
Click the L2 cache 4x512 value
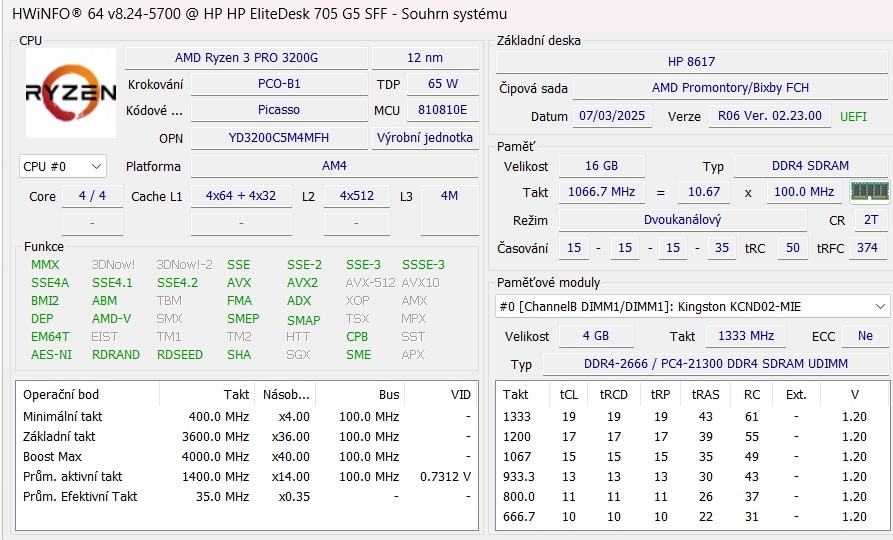pos(357,196)
